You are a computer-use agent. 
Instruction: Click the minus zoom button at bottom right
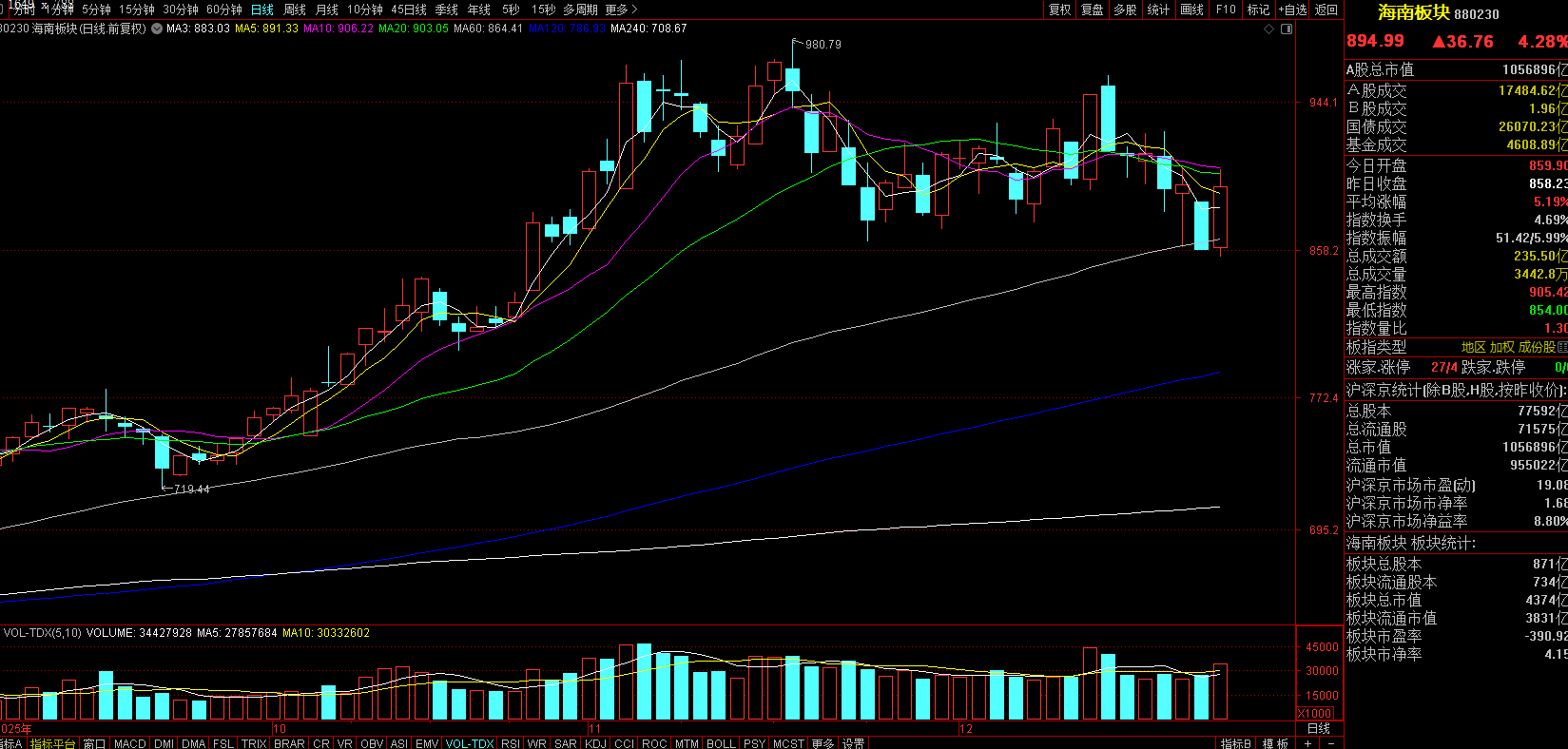point(1331,743)
